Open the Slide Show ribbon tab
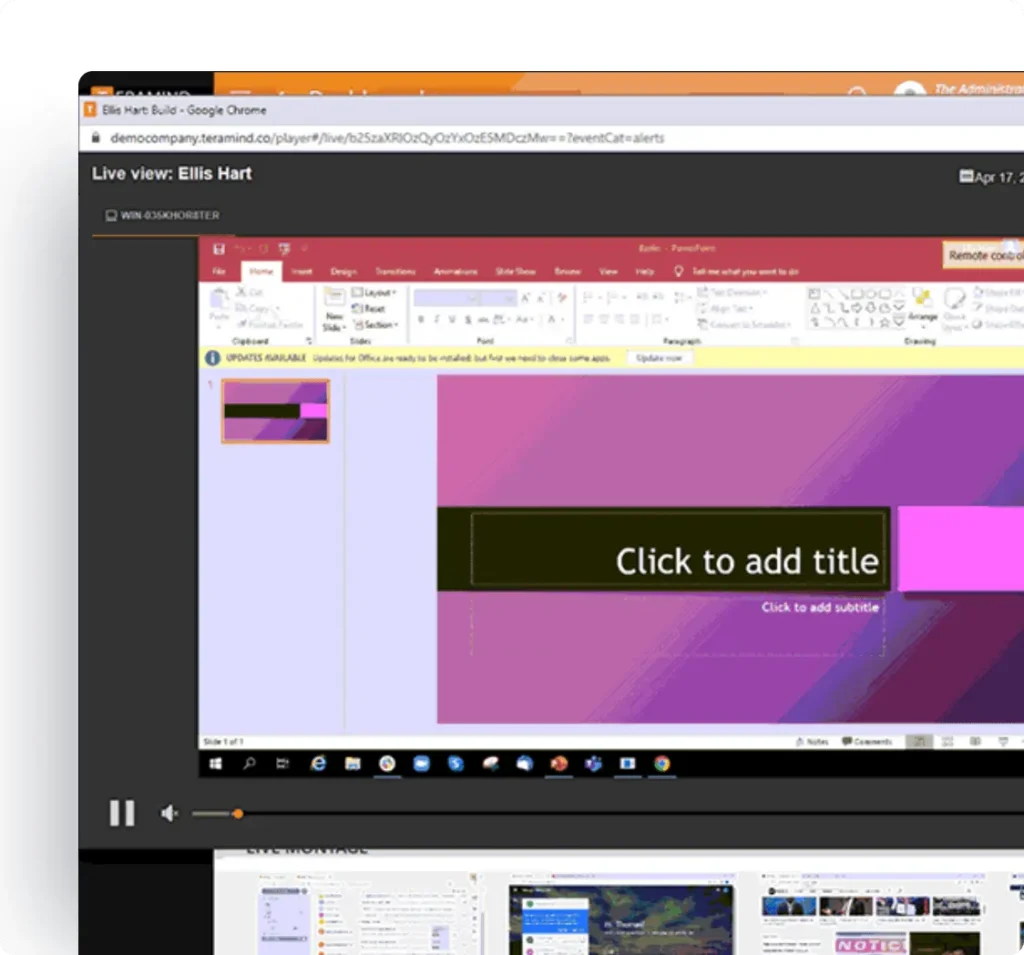This screenshot has width=1024, height=955. tap(515, 272)
